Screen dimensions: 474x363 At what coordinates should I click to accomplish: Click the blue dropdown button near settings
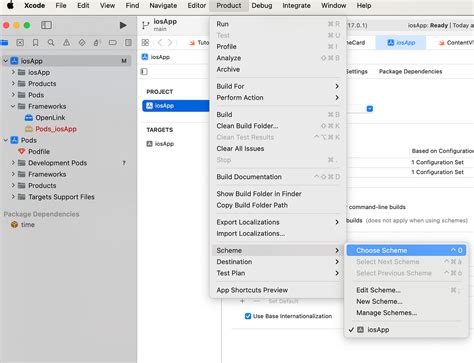tap(370, 109)
